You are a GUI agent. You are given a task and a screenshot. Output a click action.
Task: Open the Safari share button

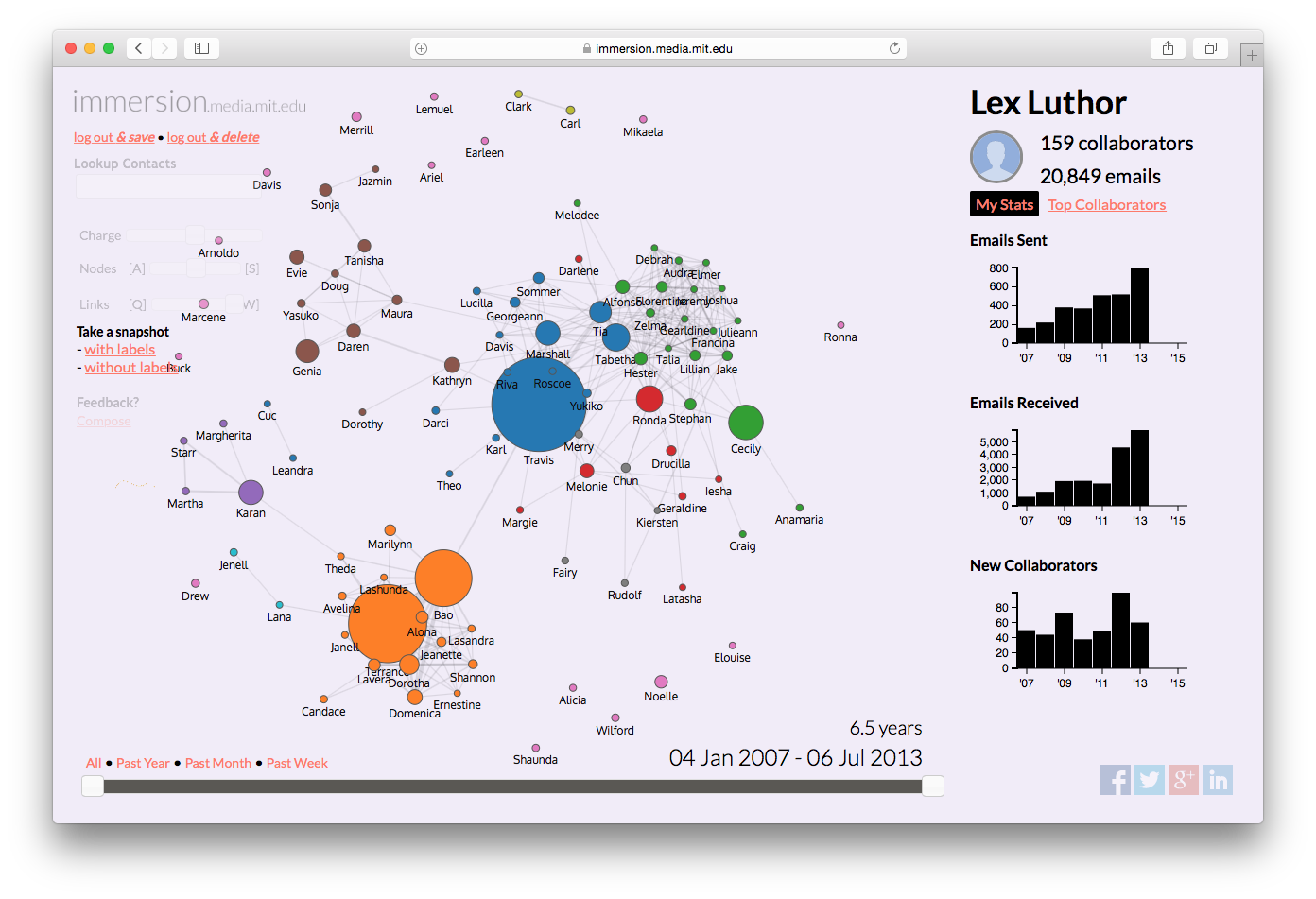[1168, 48]
